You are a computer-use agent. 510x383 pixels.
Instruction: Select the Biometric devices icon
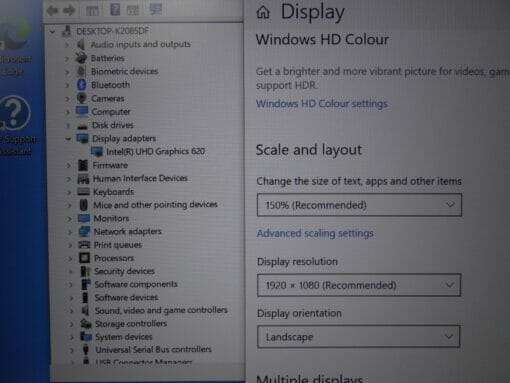81,71
